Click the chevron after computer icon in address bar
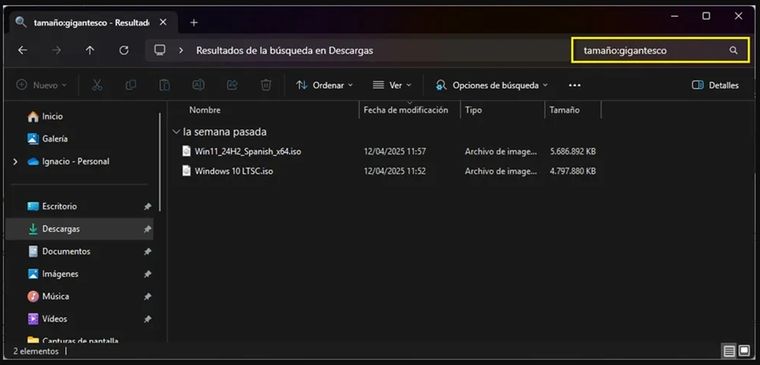The image size is (760, 365). coord(181,50)
